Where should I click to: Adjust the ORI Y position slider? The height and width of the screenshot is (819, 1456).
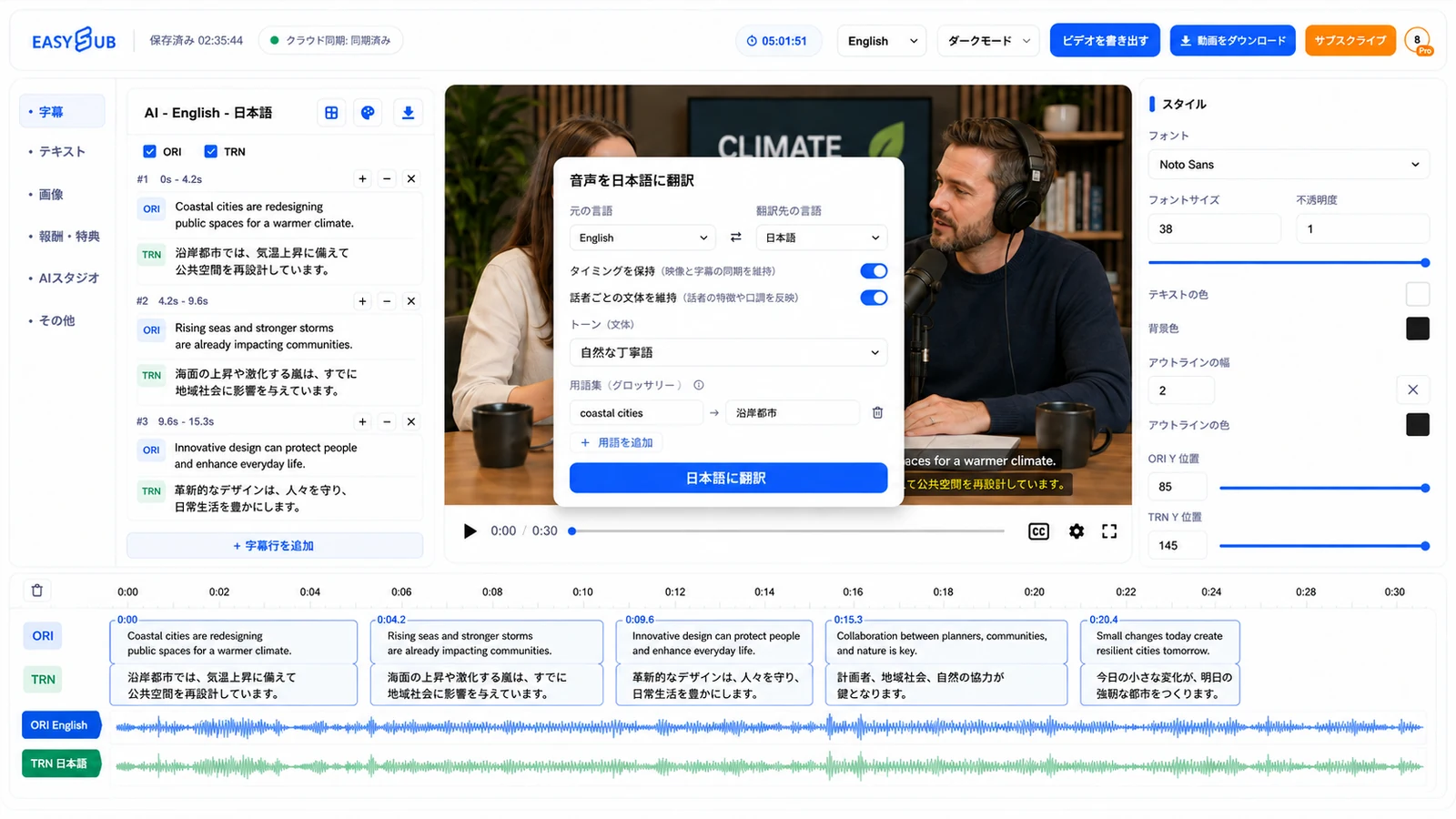click(1322, 488)
